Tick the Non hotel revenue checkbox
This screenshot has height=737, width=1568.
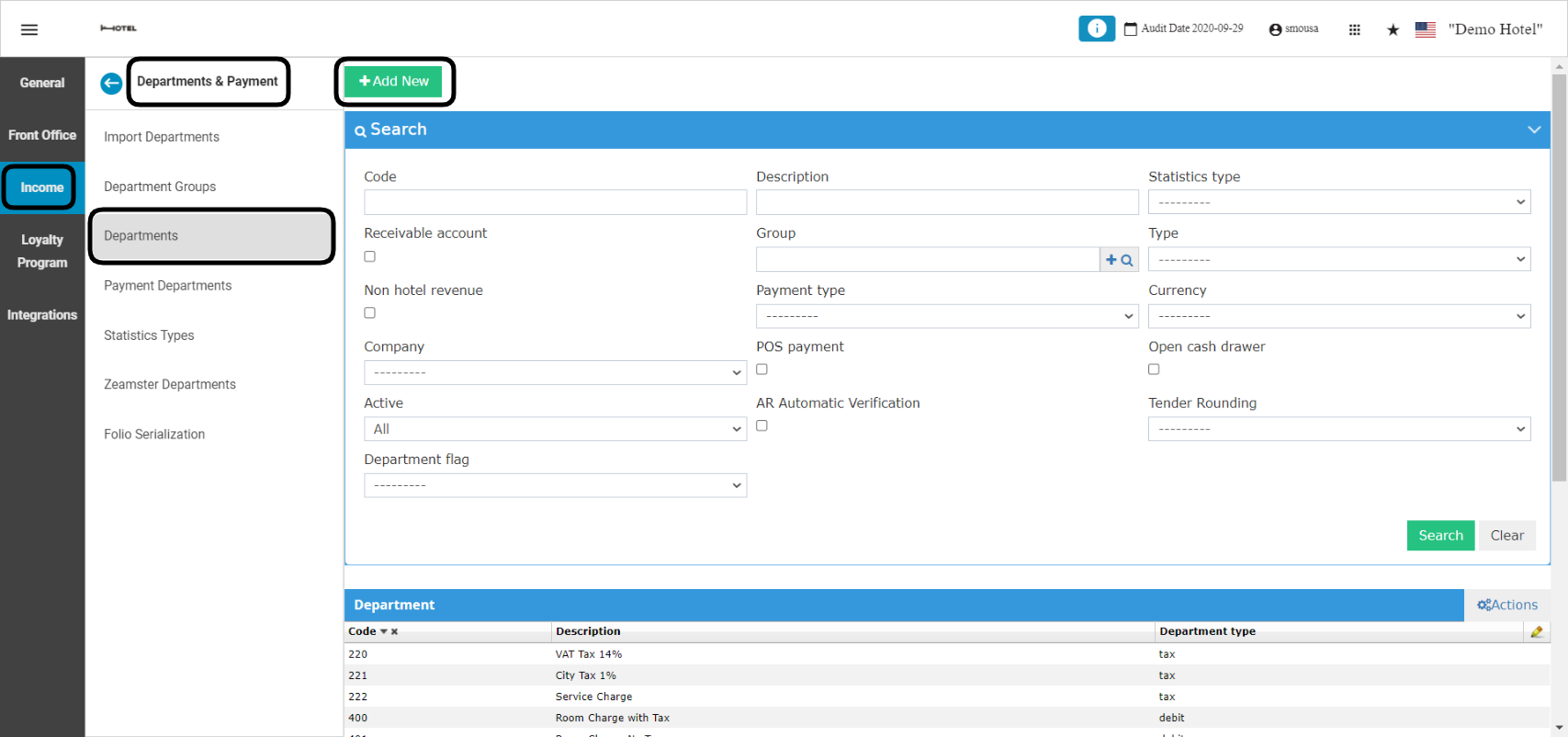tap(369, 312)
